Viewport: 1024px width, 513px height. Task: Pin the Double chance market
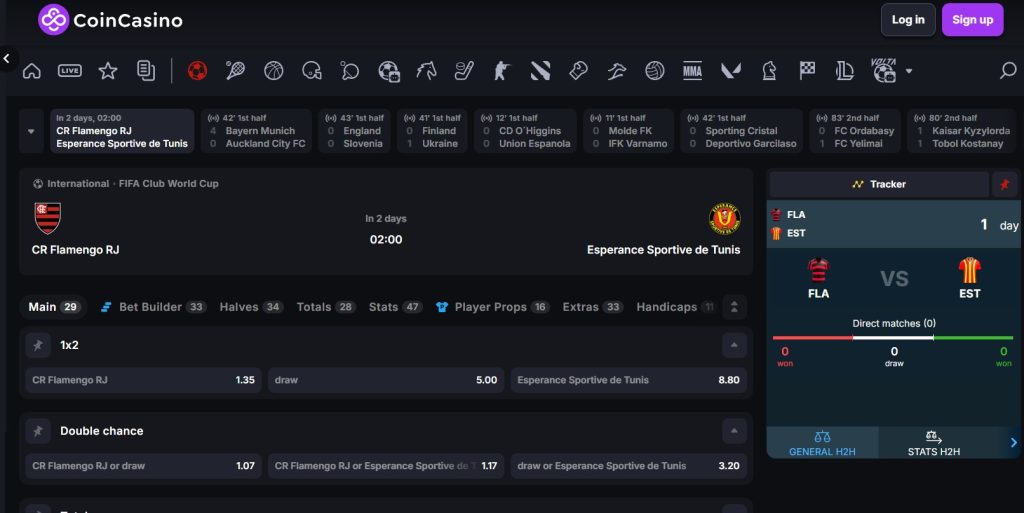38,431
